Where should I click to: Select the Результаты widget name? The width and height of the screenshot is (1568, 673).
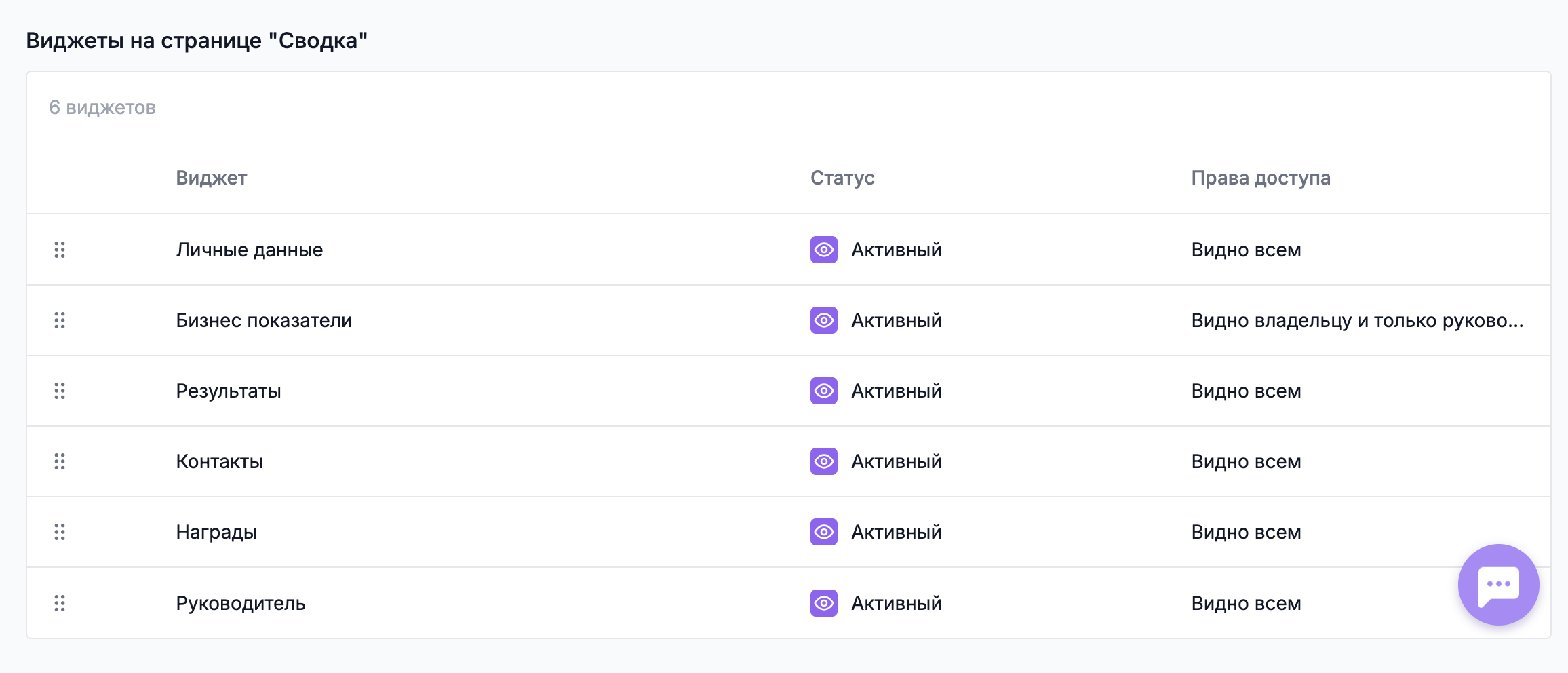click(x=229, y=391)
